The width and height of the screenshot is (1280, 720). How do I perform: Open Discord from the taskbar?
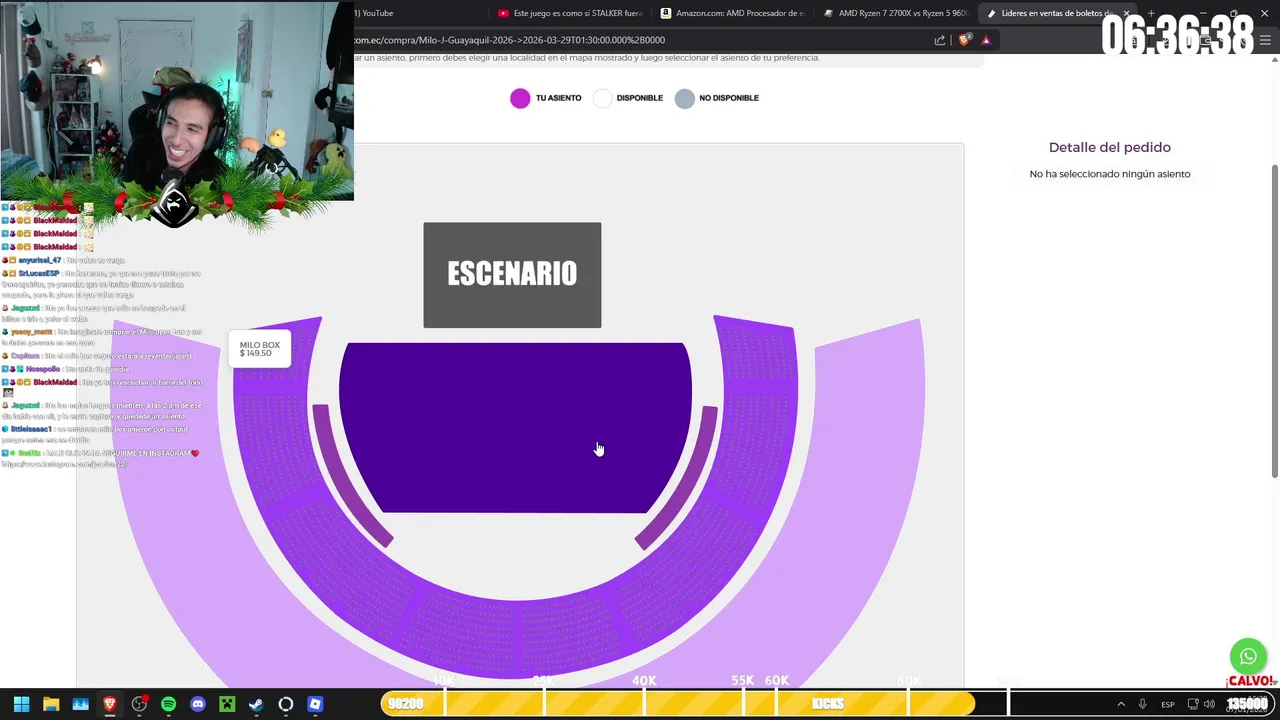[198, 704]
